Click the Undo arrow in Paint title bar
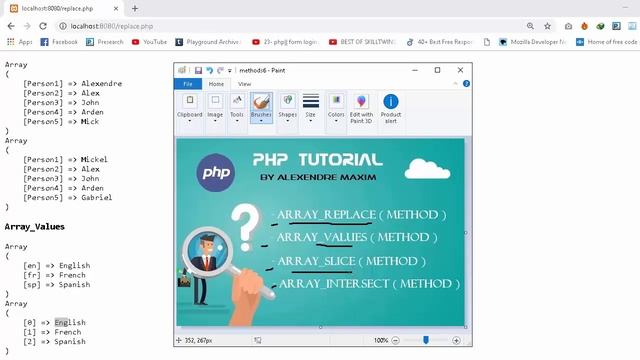The image size is (640, 360). 209,70
